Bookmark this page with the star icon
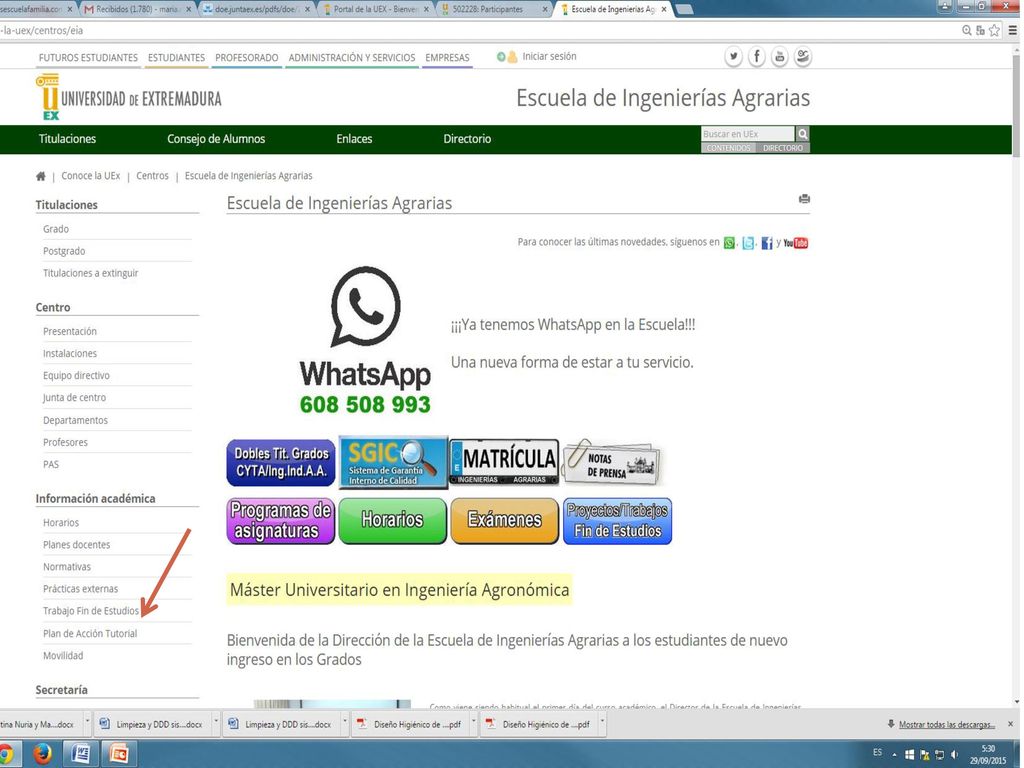This screenshot has width=1024, height=768. 994,30
